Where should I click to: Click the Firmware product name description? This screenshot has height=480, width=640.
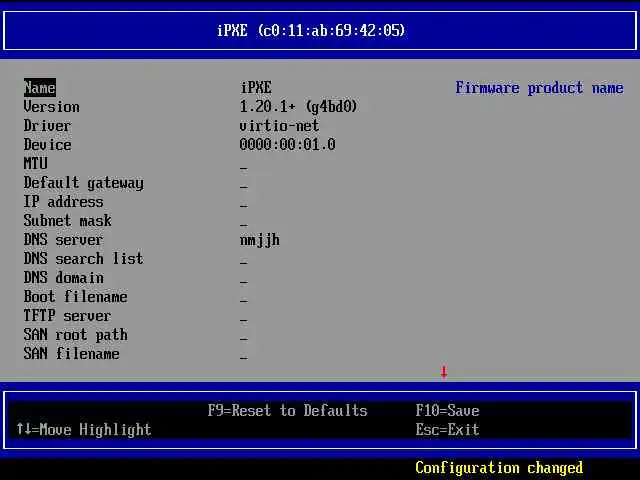click(539, 88)
